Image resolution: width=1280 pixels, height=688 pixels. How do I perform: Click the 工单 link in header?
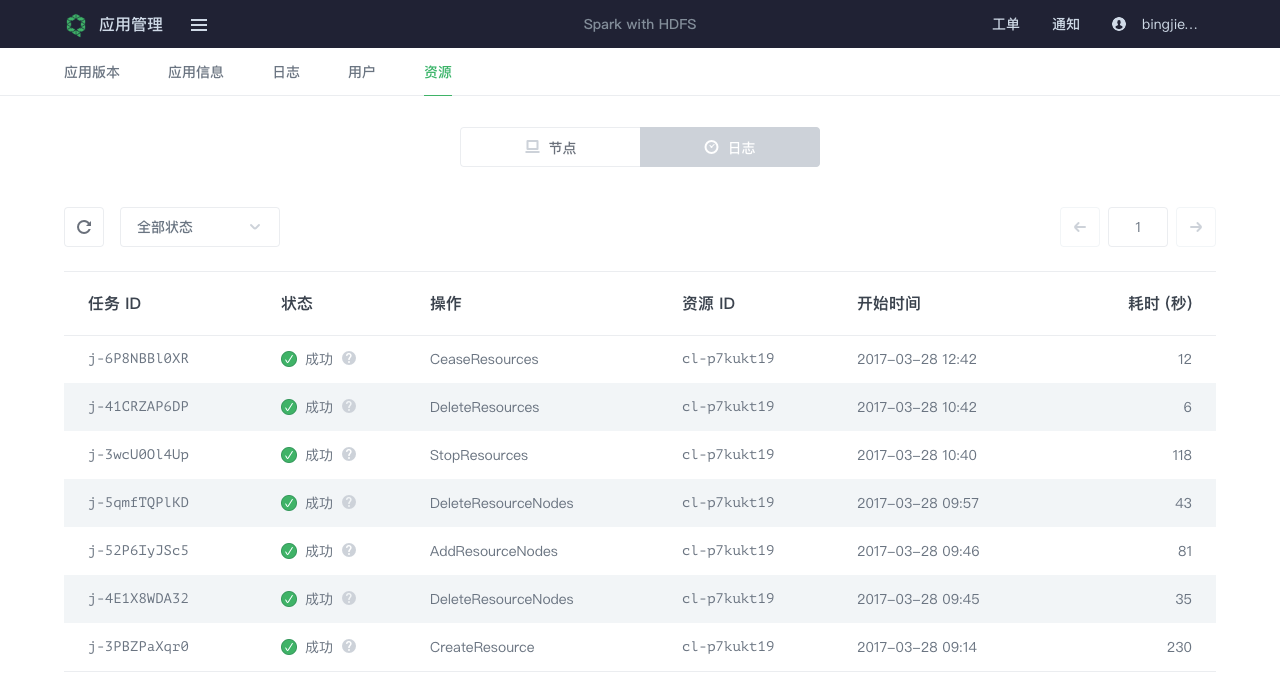pyautogui.click(x=1006, y=24)
